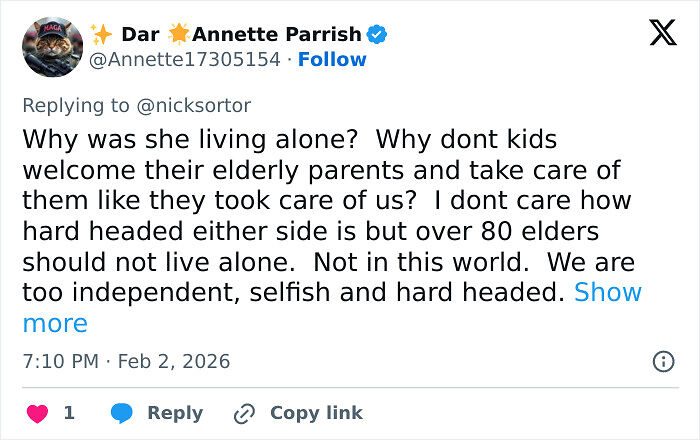Screen dimensions: 700x440
Task: Click the info circle icon
Action: pos(663,362)
